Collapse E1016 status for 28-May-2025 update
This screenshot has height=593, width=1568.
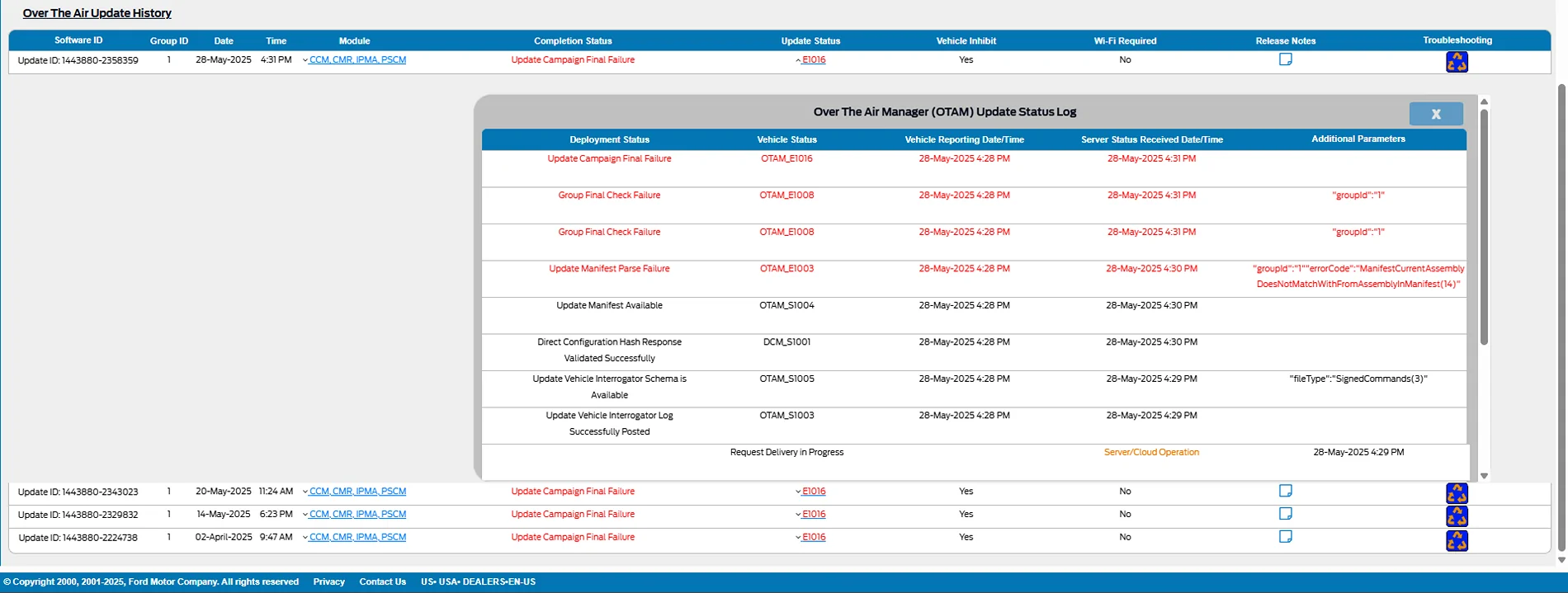(810, 59)
